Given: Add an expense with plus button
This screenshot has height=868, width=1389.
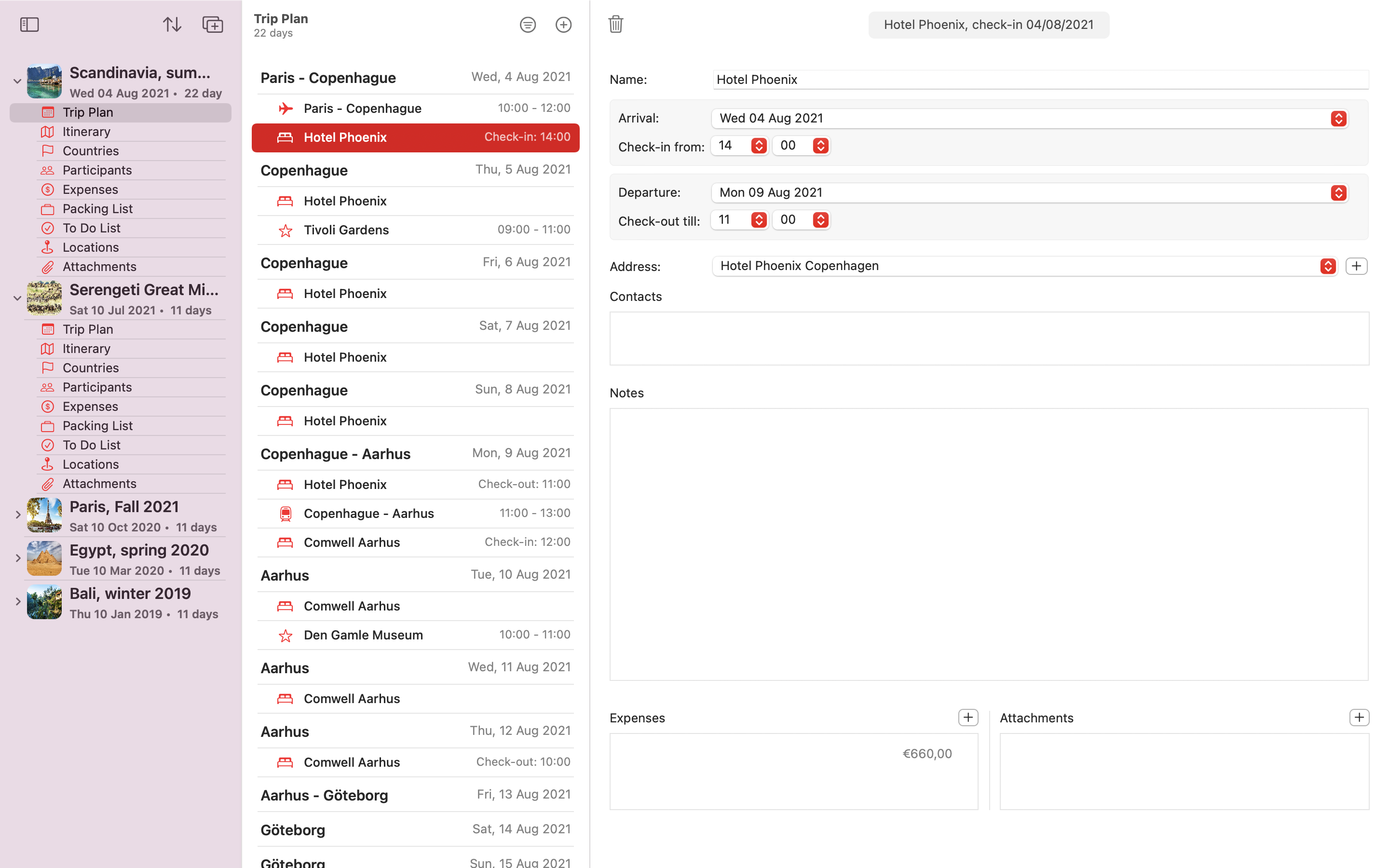Looking at the screenshot, I should point(968,718).
